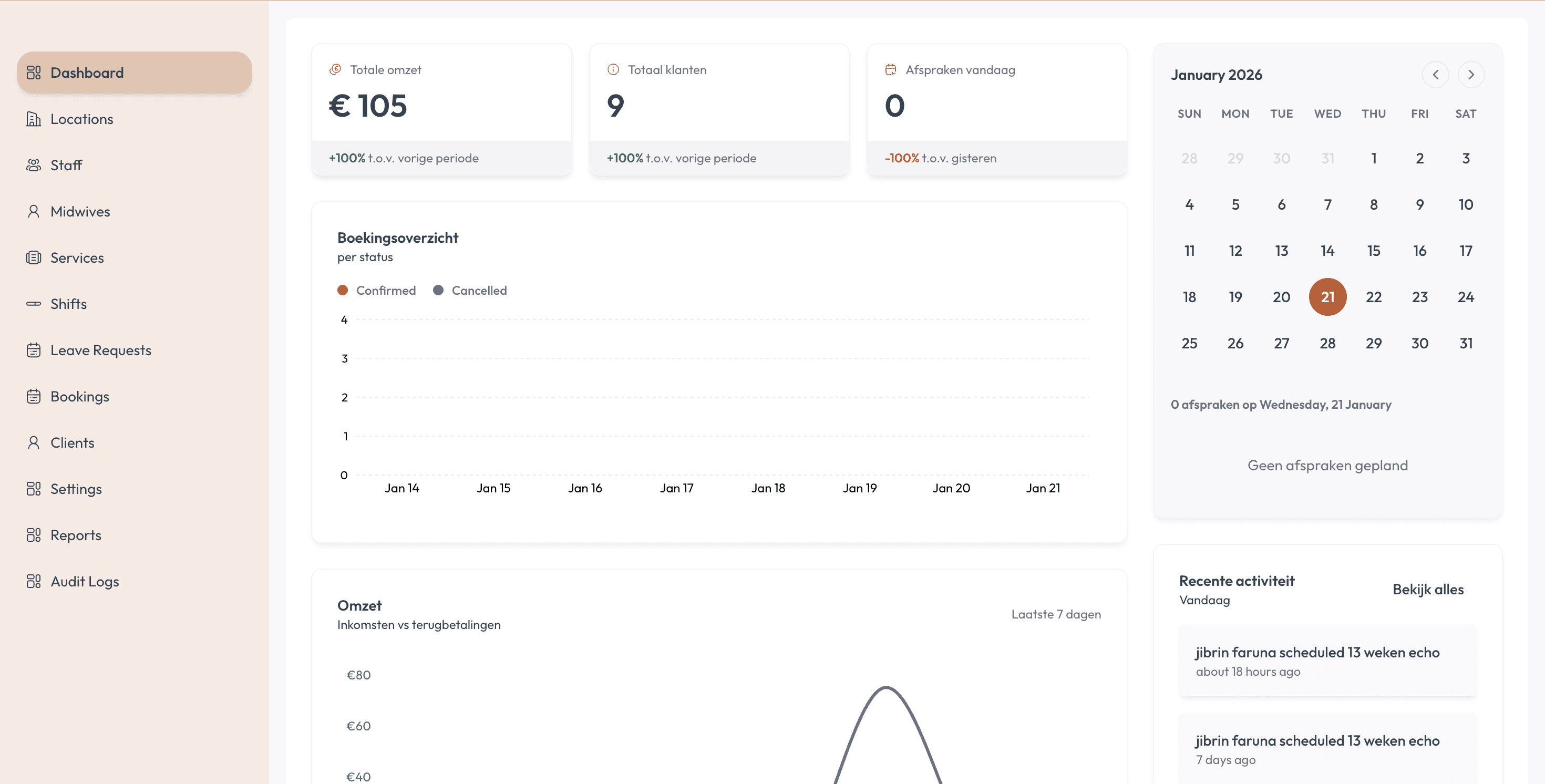Image resolution: width=1545 pixels, height=784 pixels.
Task: Go to previous month in calendar
Action: (x=1435, y=75)
